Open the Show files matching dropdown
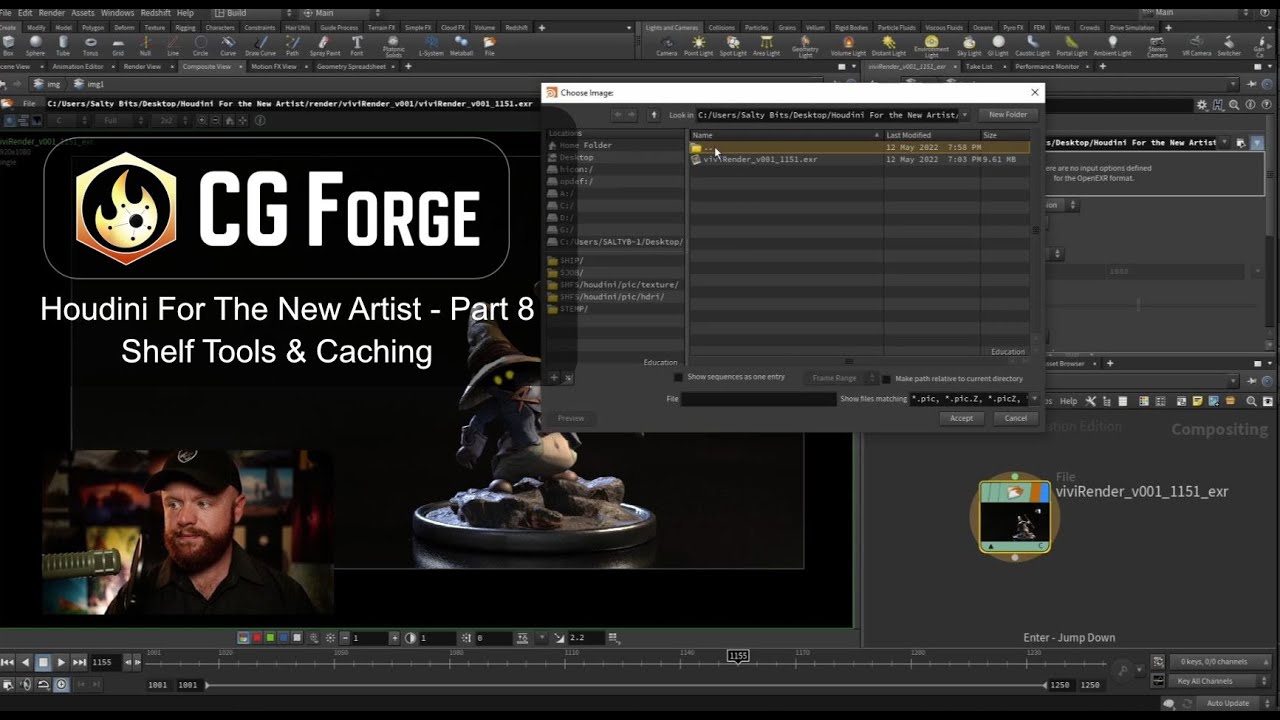The height and width of the screenshot is (720, 1280). [1034, 398]
